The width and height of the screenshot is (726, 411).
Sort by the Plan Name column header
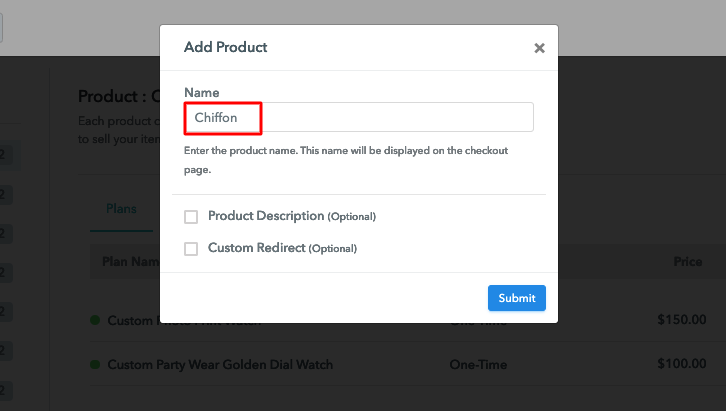[x=131, y=262]
